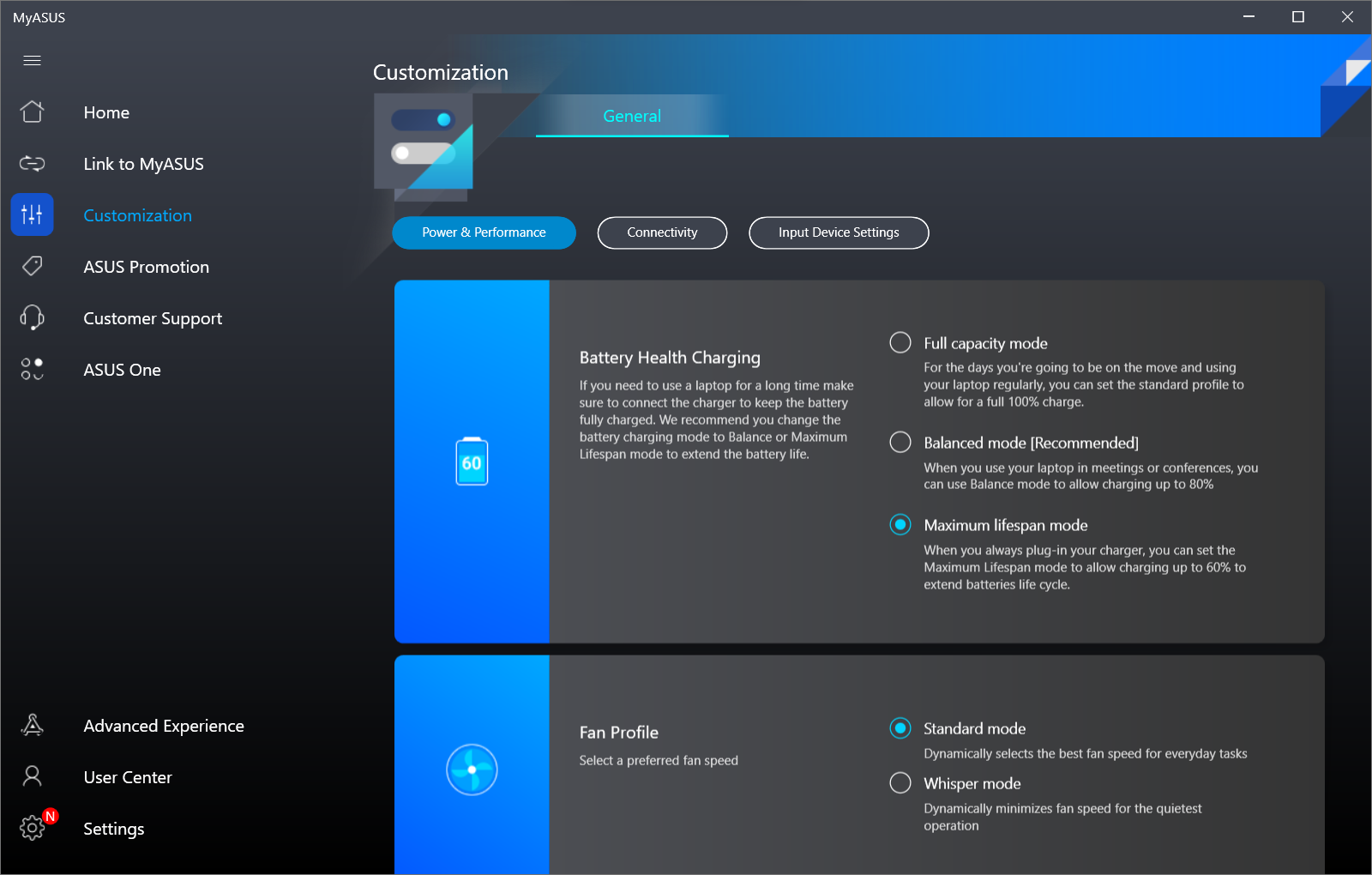Image resolution: width=1372 pixels, height=875 pixels.
Task: Open User Center page
Action: click(128, 777)
